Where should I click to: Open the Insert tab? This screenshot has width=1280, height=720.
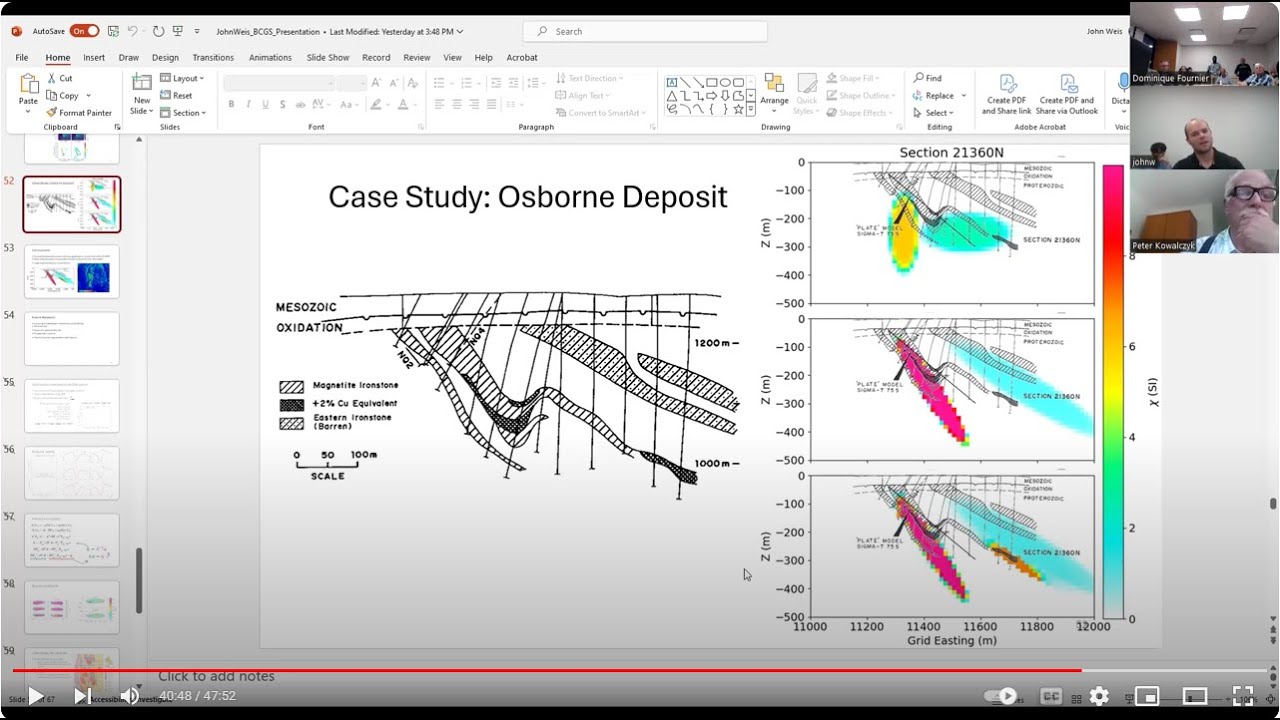(94, 58)
